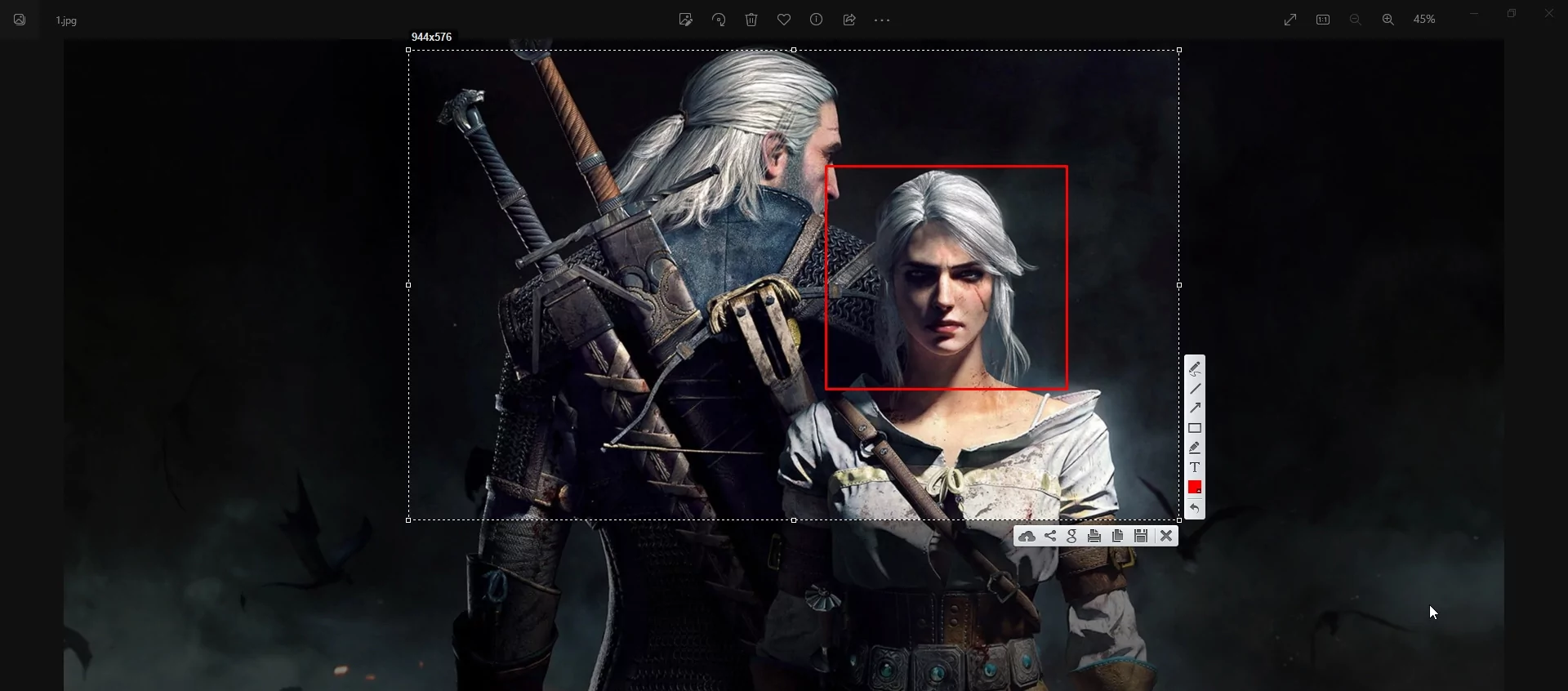Zoom to actual size 1:1
Screen dimensions: 1568x691
[x=1323, y=20]
